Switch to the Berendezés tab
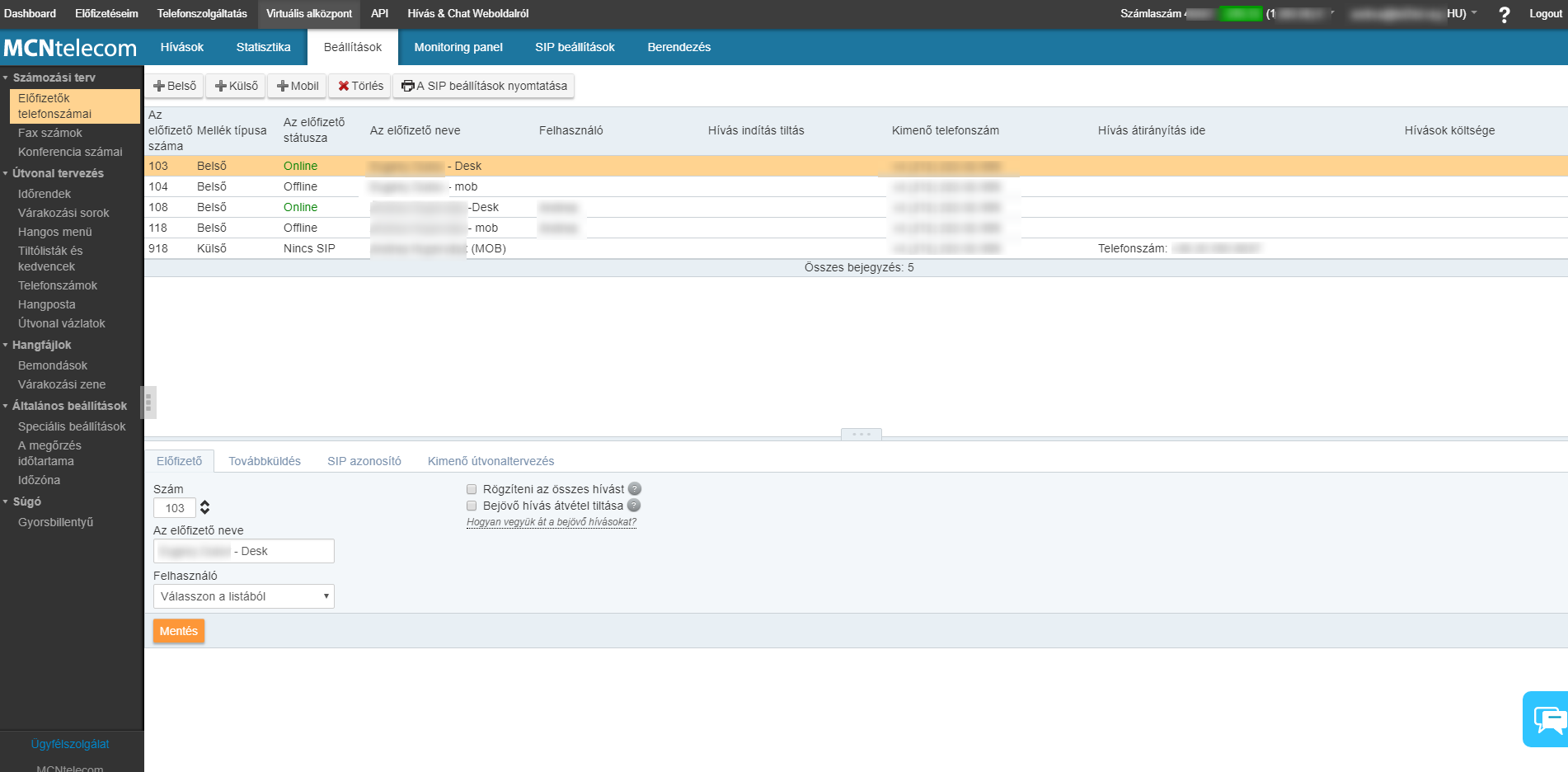This screenshot has height=772, width=1568. pyautogui.click(x=679, y=47)
